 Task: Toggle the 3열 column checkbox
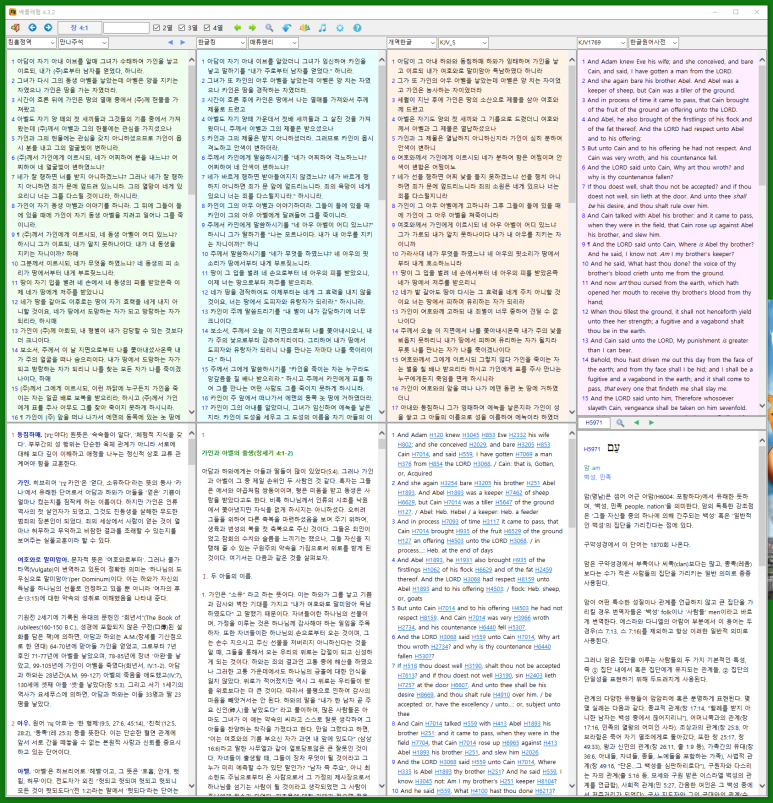tap(187, 28)
